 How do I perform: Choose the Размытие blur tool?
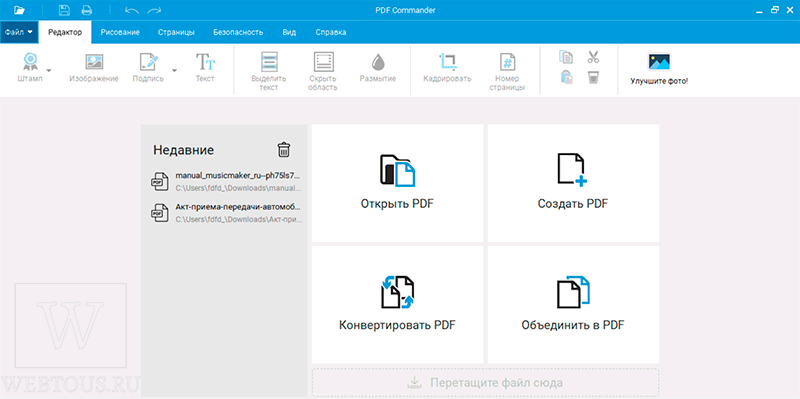(378, 68)
